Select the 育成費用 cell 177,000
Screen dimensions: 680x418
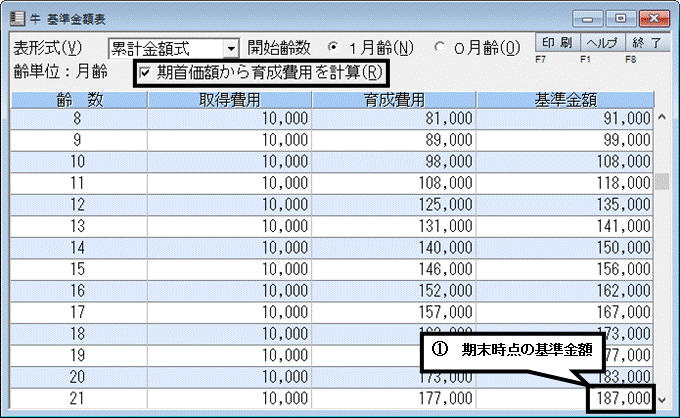(x=394, y=398)
